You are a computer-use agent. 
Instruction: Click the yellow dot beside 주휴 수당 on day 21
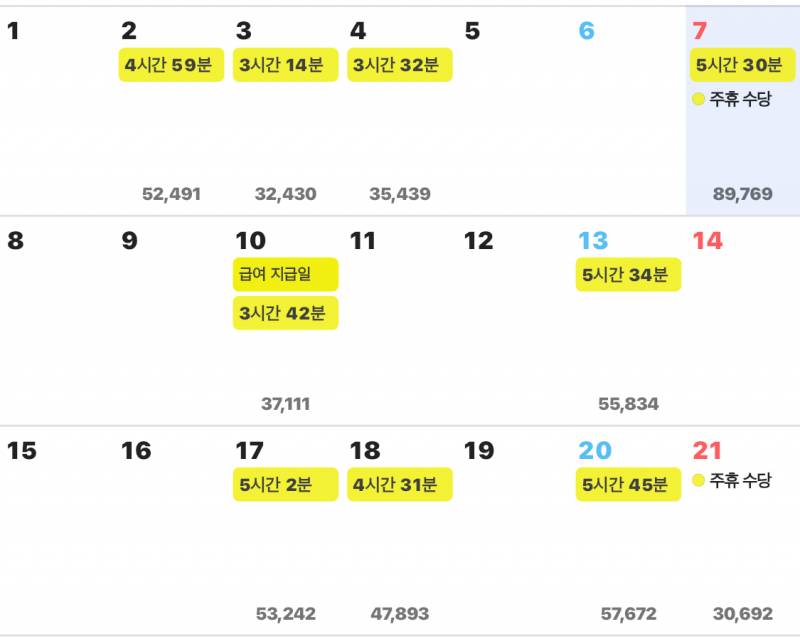[698, 480]
